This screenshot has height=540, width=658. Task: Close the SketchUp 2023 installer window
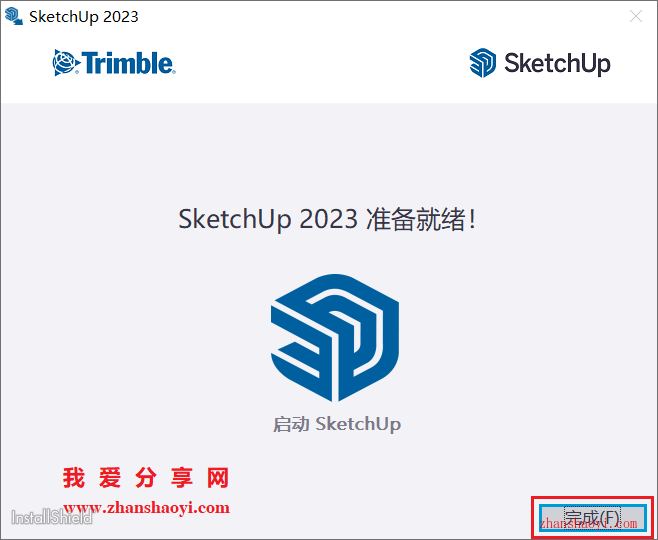tap(636, 16)
